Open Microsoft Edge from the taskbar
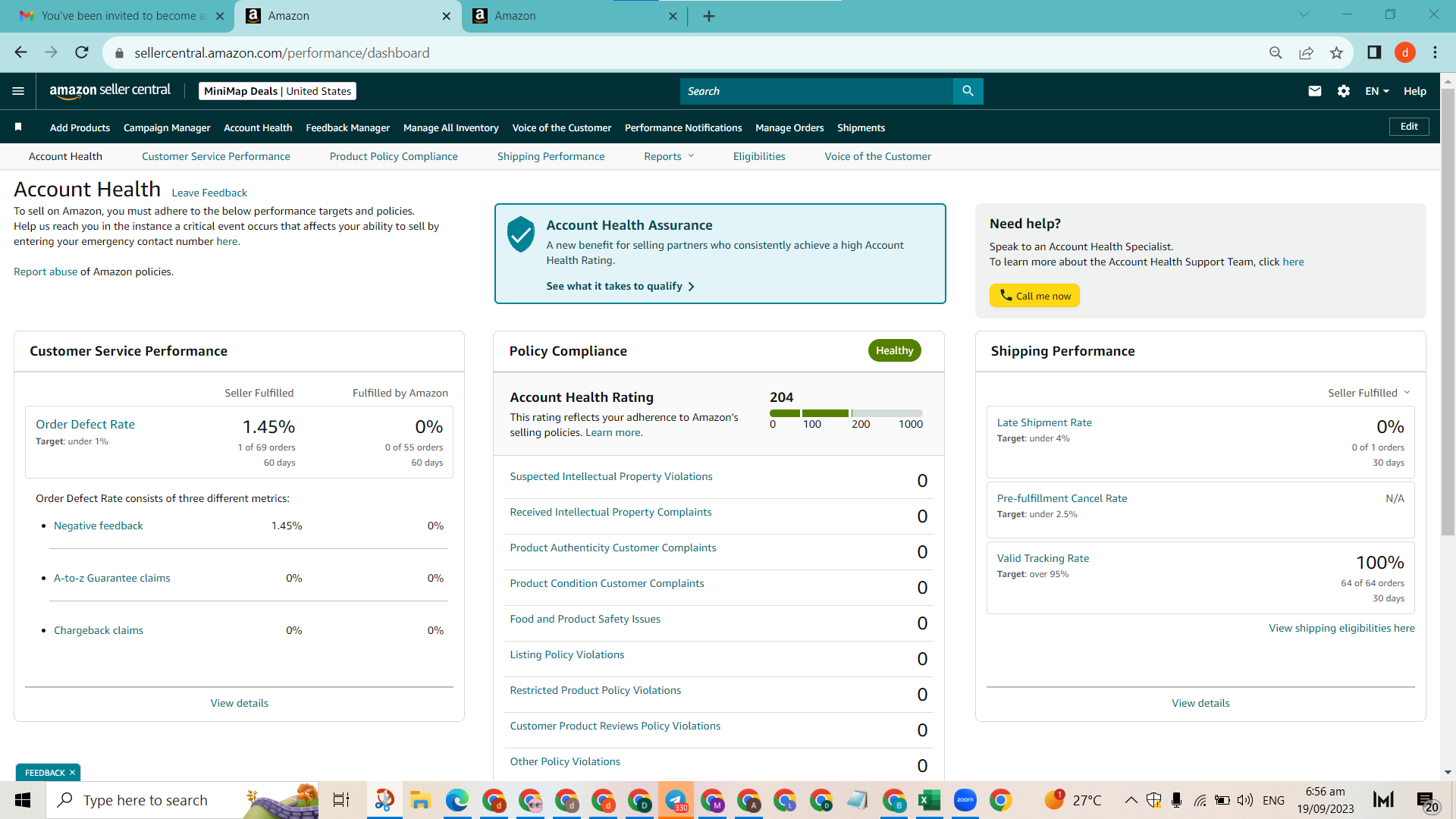The width and height of the screenshot is (1456, 819). [x=457, y=800]
